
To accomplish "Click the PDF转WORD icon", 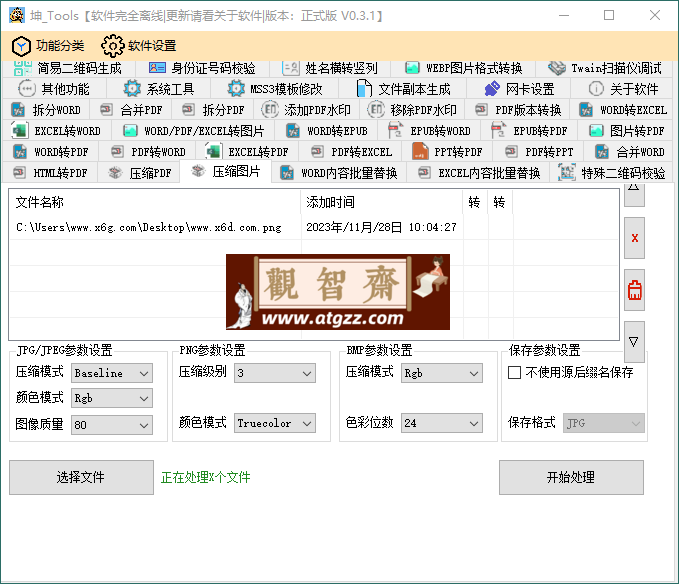I will 117,152.
